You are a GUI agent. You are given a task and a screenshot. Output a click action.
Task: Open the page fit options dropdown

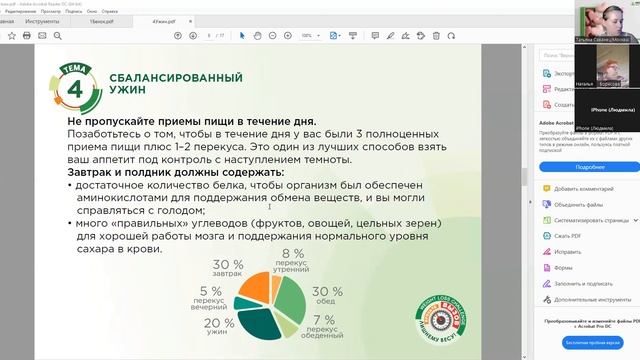click(335, 36)
